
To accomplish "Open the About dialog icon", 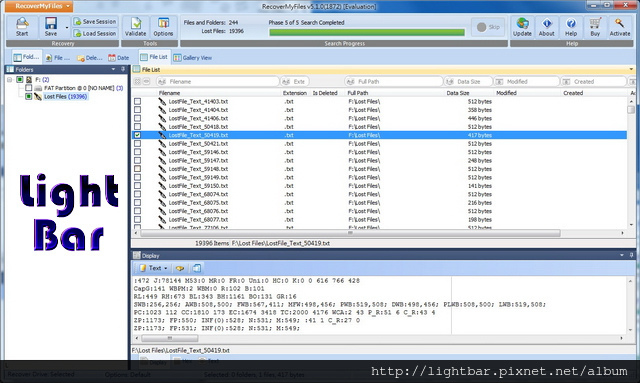I will pos(547,27).
